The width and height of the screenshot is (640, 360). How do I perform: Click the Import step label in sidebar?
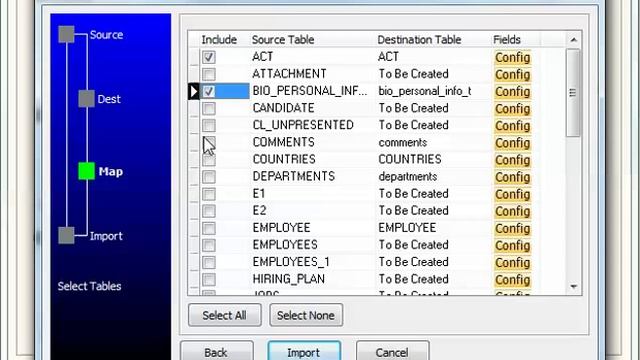106,236
